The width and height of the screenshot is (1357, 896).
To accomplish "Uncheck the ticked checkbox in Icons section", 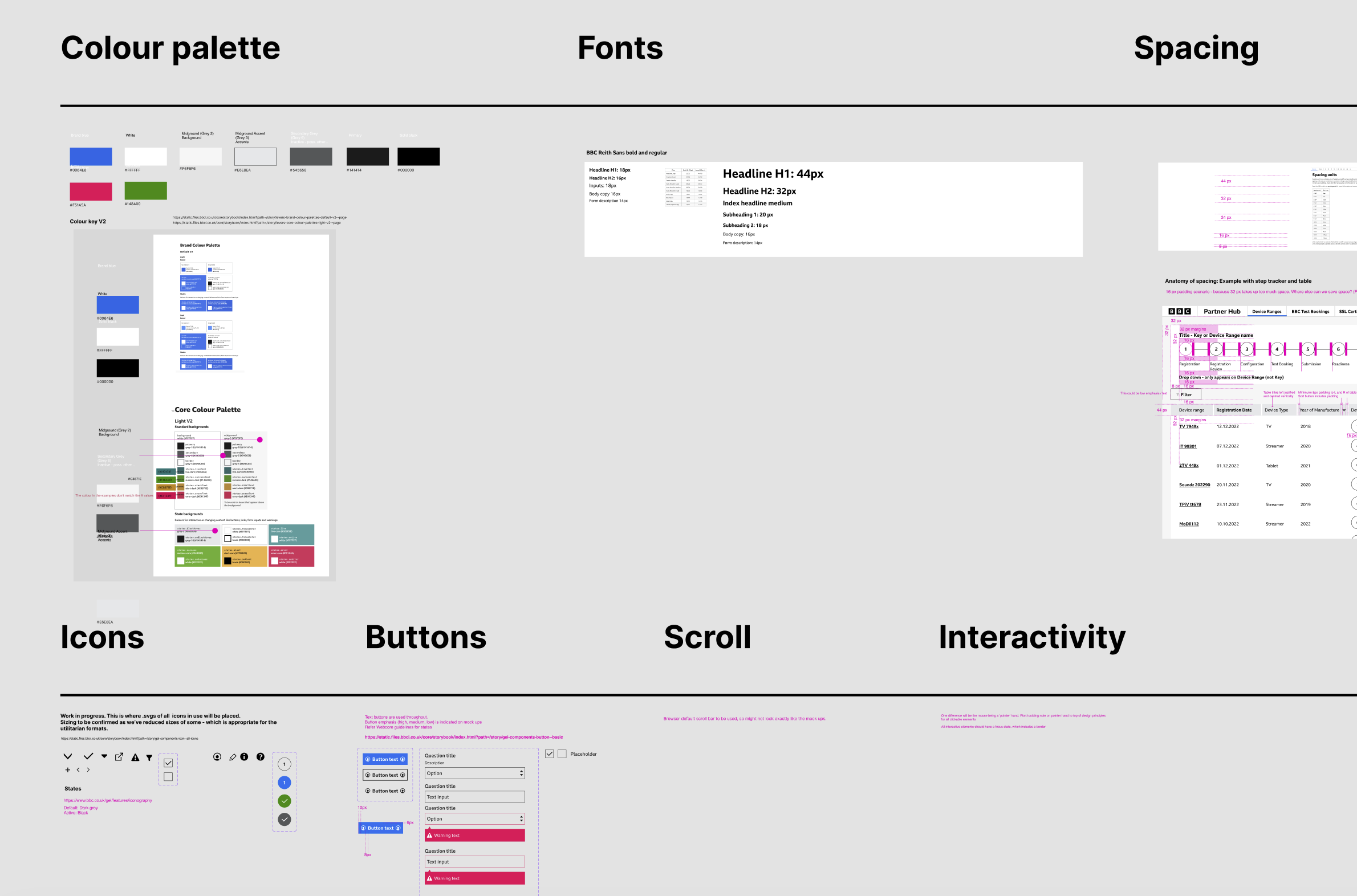I will point(168,763).
